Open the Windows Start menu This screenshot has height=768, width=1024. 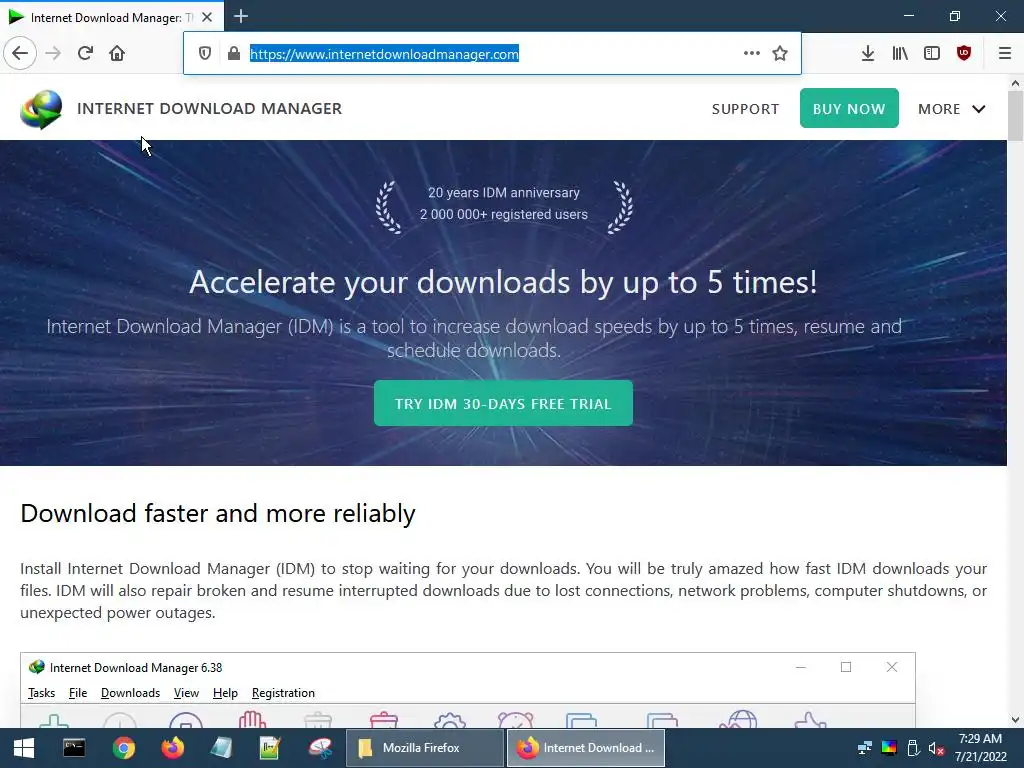click(24, 748)
